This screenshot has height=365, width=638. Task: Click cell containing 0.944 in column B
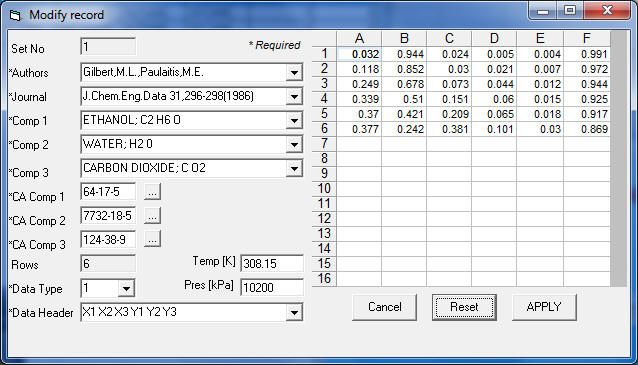[x=404, y=54]
